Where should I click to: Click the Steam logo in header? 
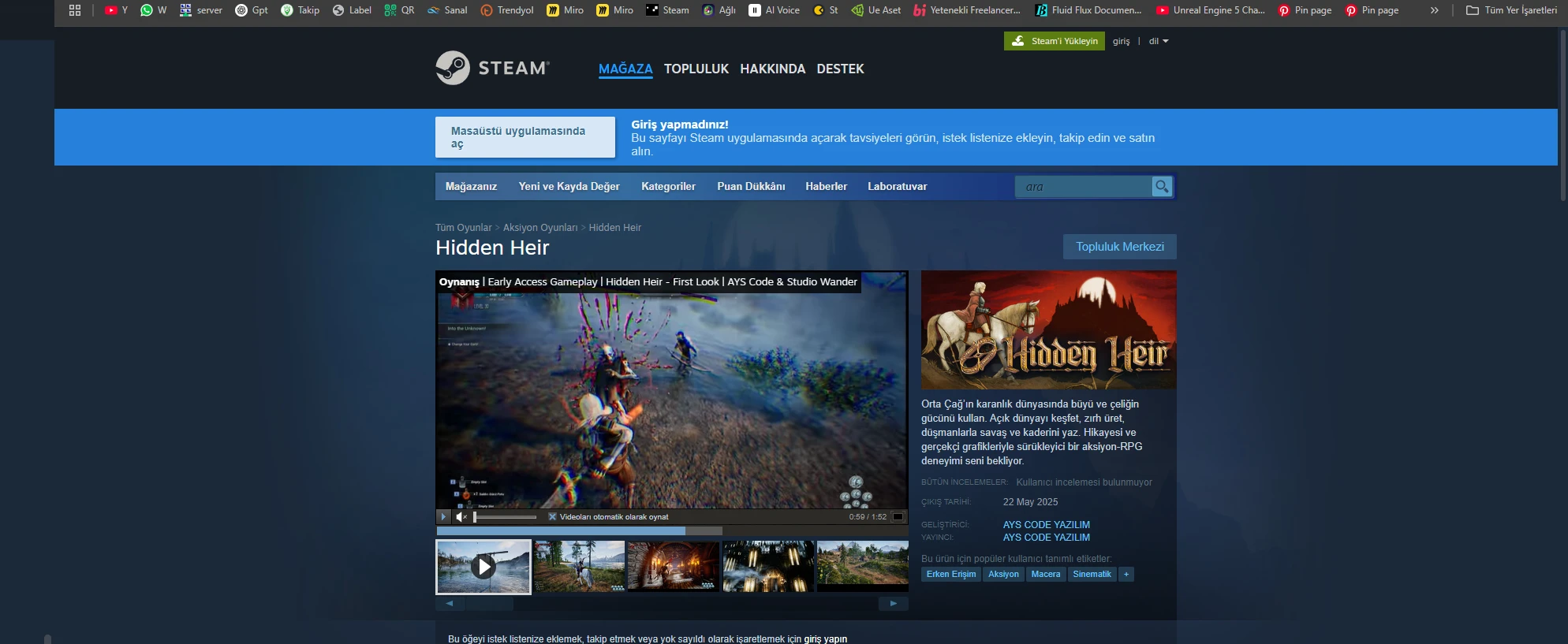pyautogui.click(x=492, y=69)
